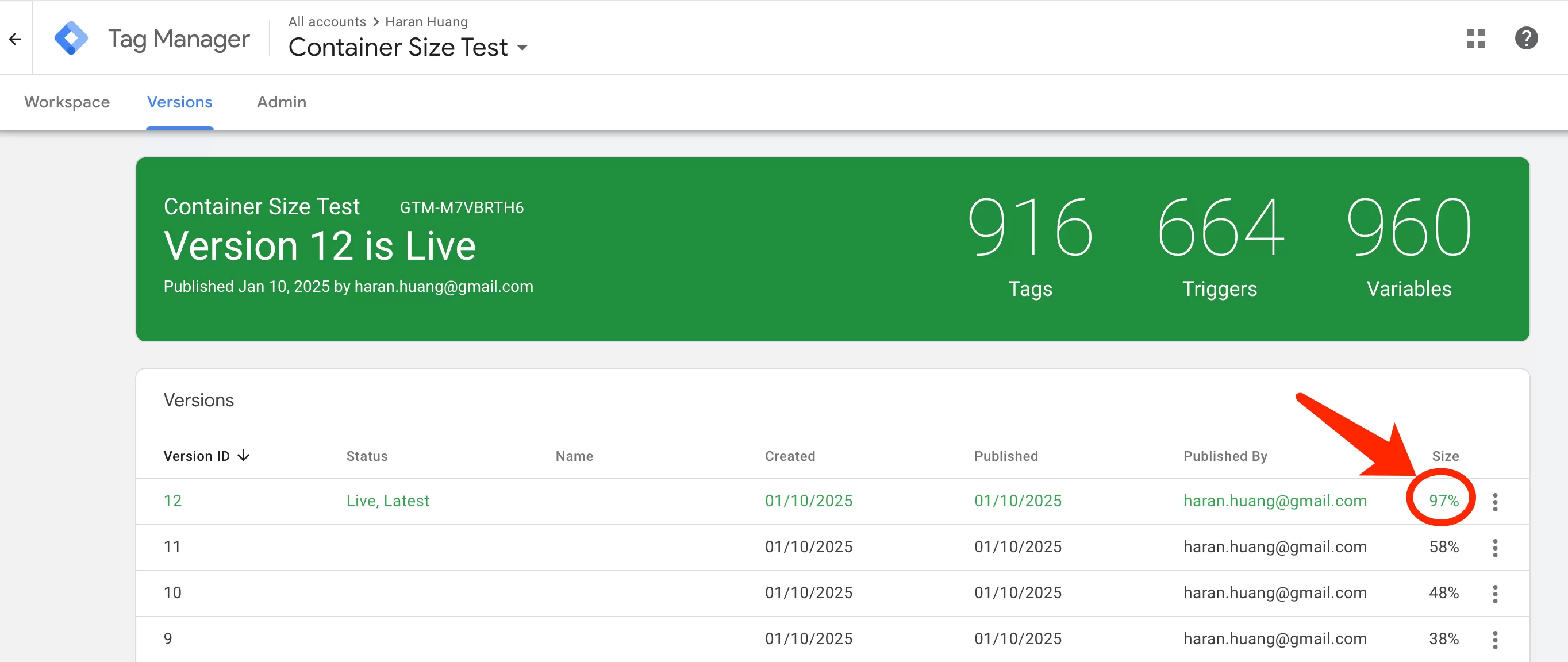Select the Versions tab
Screen dimensions: 1568x662
click(179, 102)
